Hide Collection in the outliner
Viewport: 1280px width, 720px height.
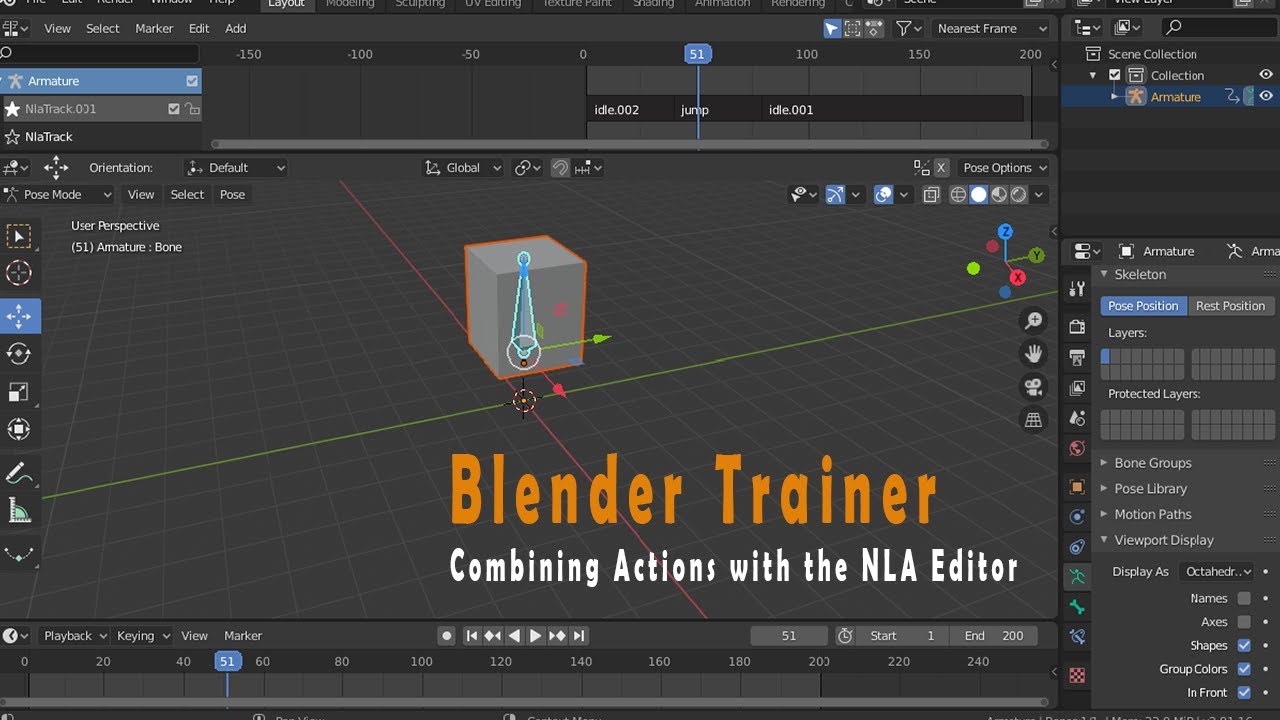(x=1266, y=75)
